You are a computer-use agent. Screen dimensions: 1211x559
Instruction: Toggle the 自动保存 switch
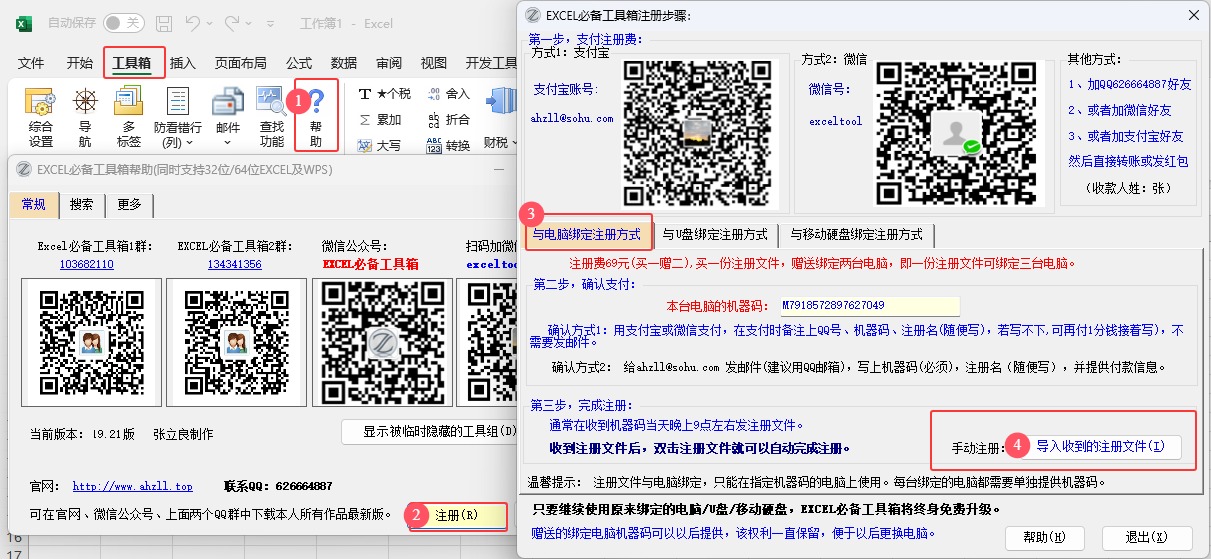click(123, 23)
